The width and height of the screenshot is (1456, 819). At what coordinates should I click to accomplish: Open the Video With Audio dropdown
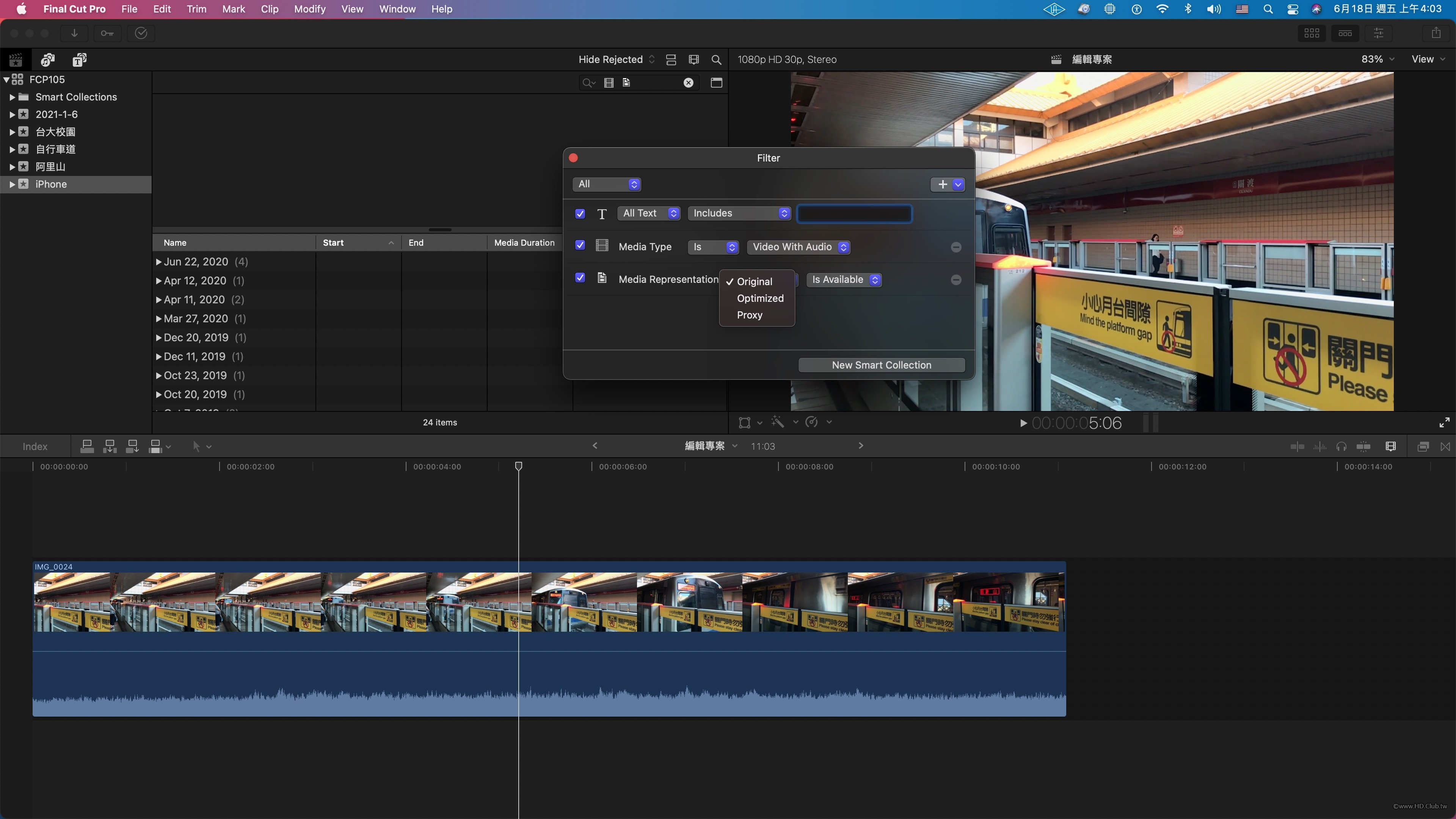(x=799, y=247)
